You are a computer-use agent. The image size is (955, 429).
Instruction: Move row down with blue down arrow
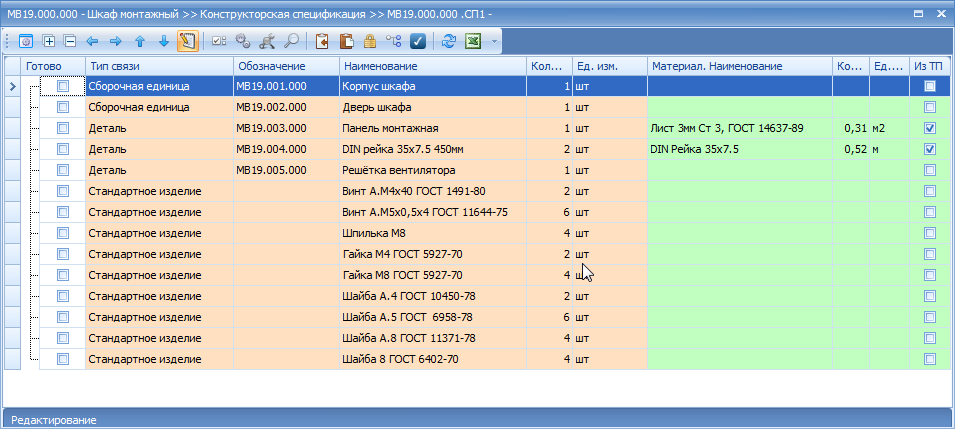tap(163, 41)
